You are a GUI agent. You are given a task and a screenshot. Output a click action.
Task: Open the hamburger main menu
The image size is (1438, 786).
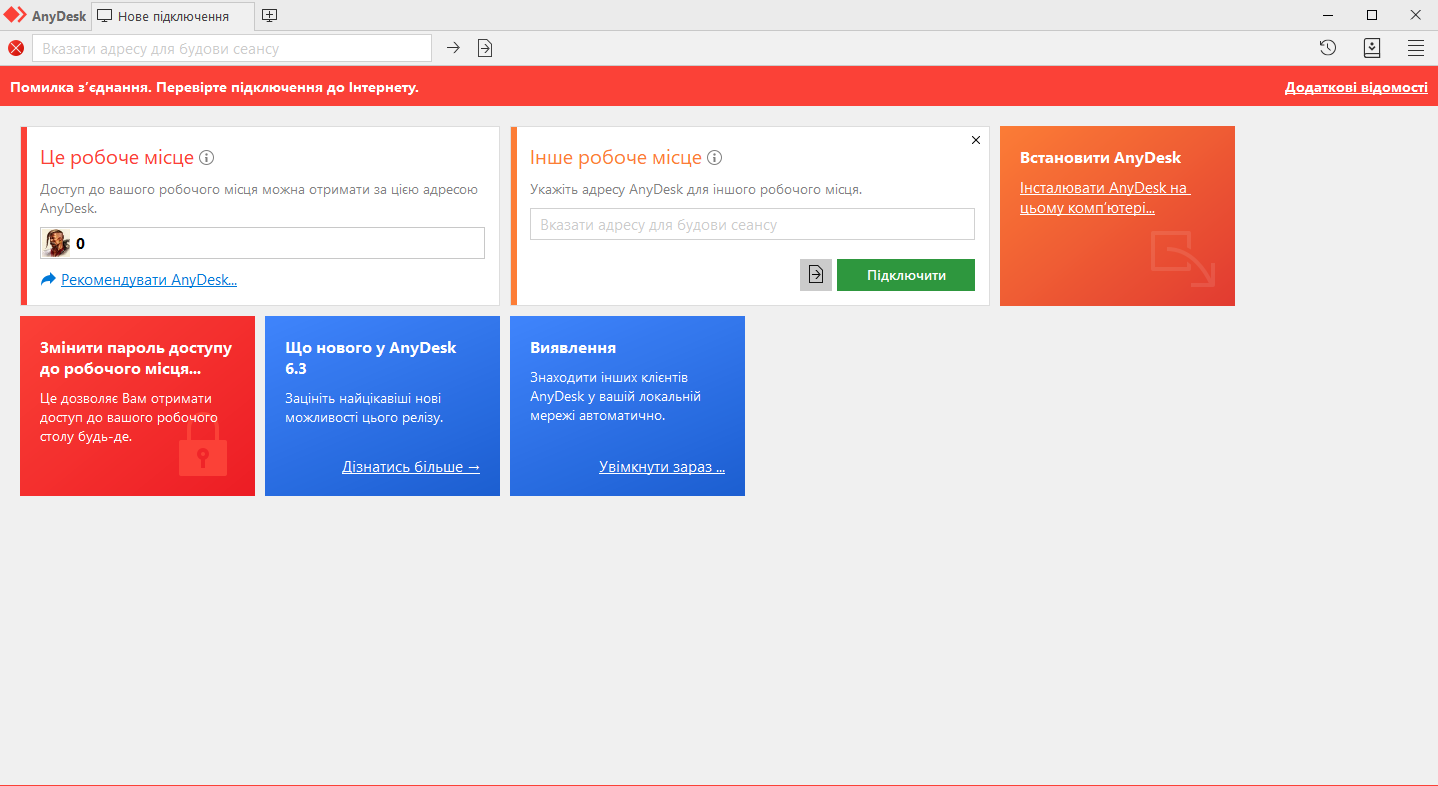tap(1416, 48)
